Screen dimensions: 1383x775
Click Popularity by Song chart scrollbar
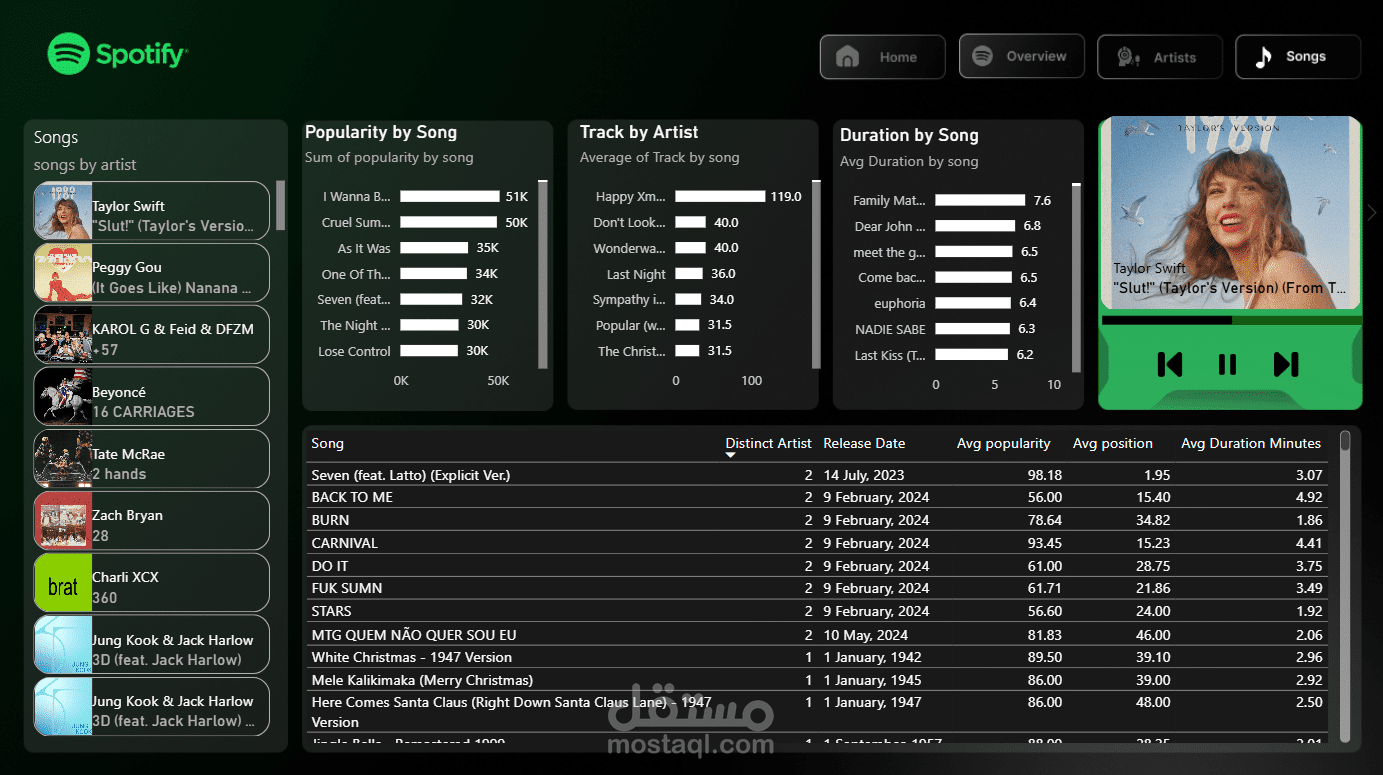[x=543, y=275]
